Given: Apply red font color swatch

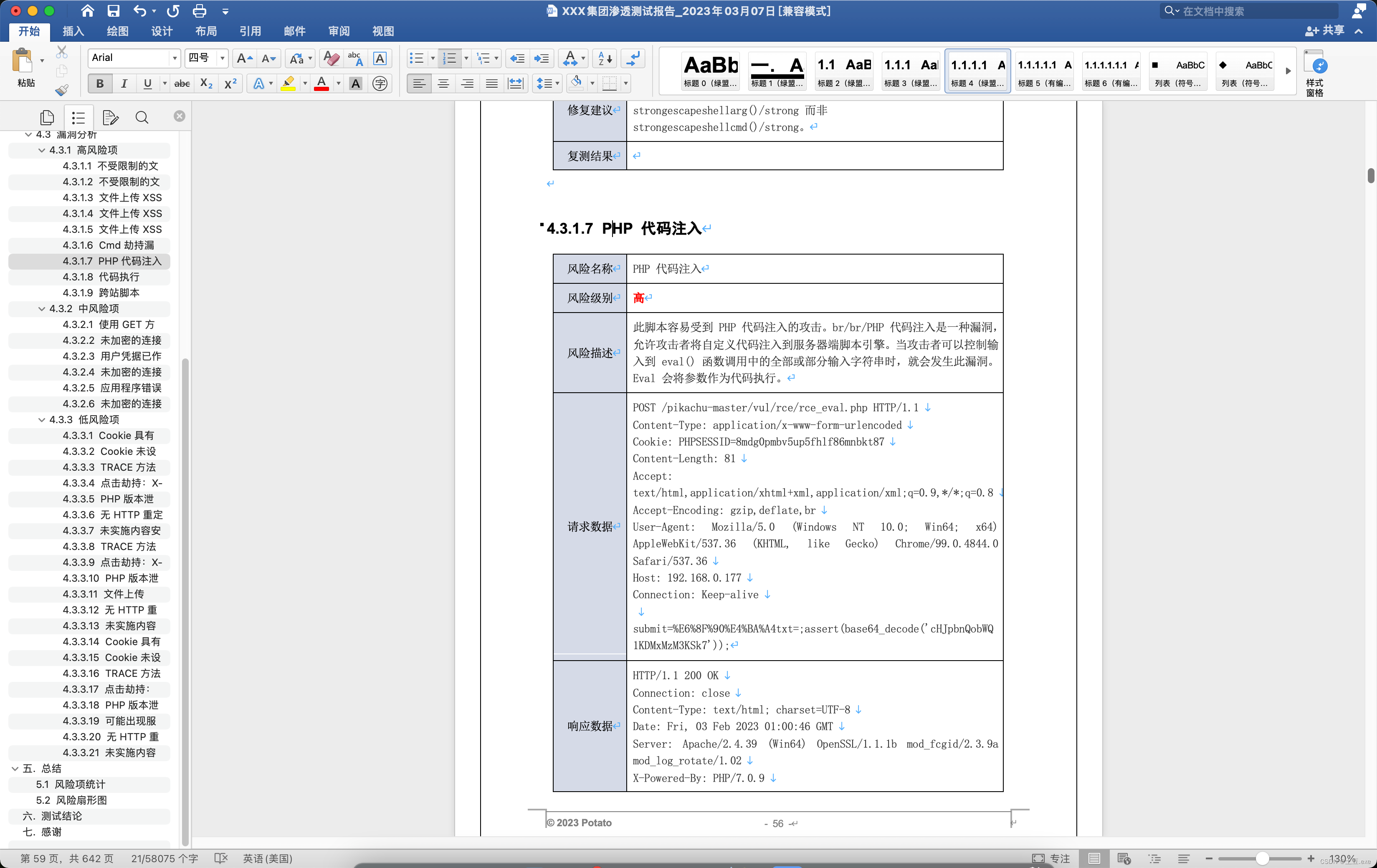Looking at the screenshot, I should (x=321, y=83).
